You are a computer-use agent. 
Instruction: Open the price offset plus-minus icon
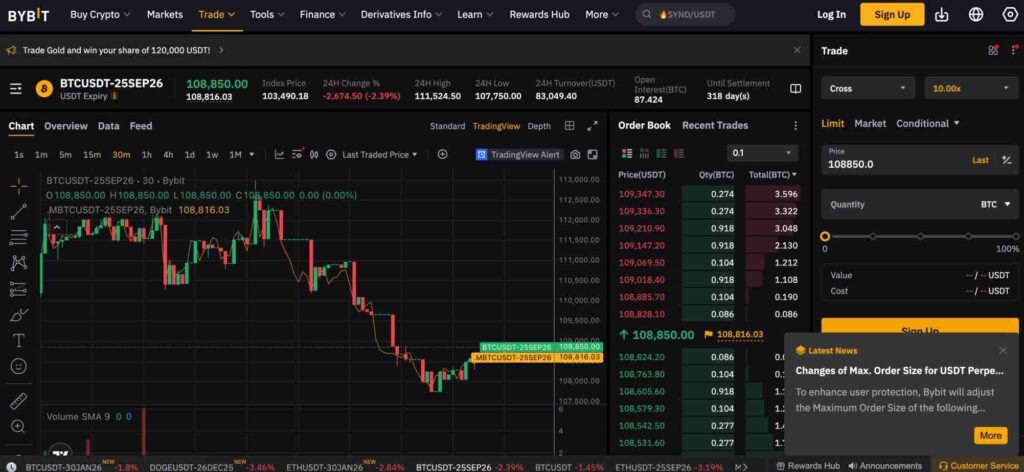(1006, 160)
